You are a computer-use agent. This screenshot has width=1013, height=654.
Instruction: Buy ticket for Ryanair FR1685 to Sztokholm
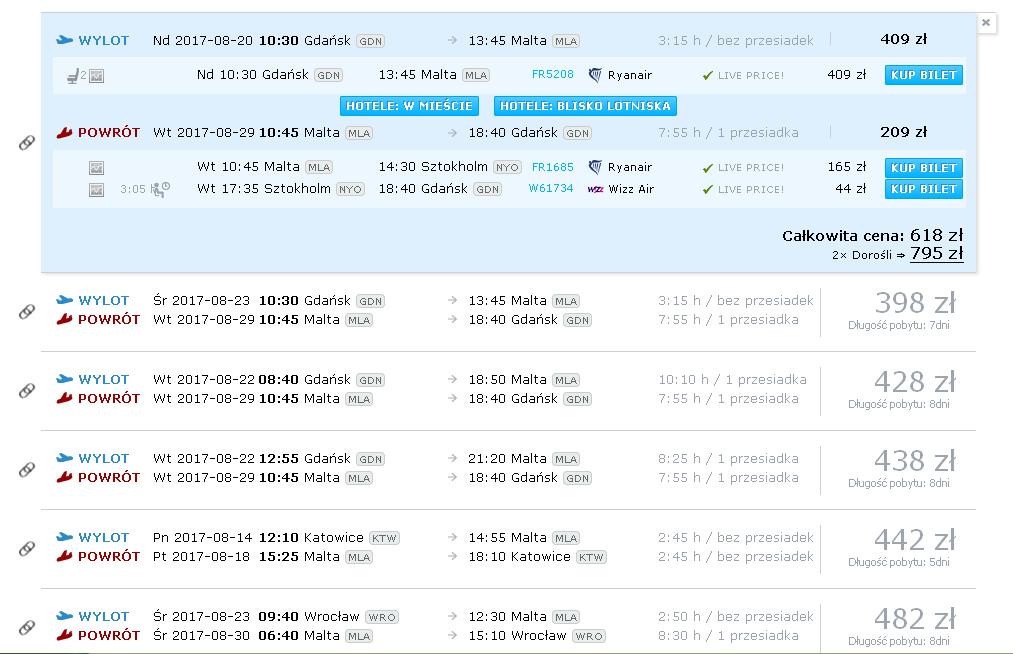click(923, 167)
